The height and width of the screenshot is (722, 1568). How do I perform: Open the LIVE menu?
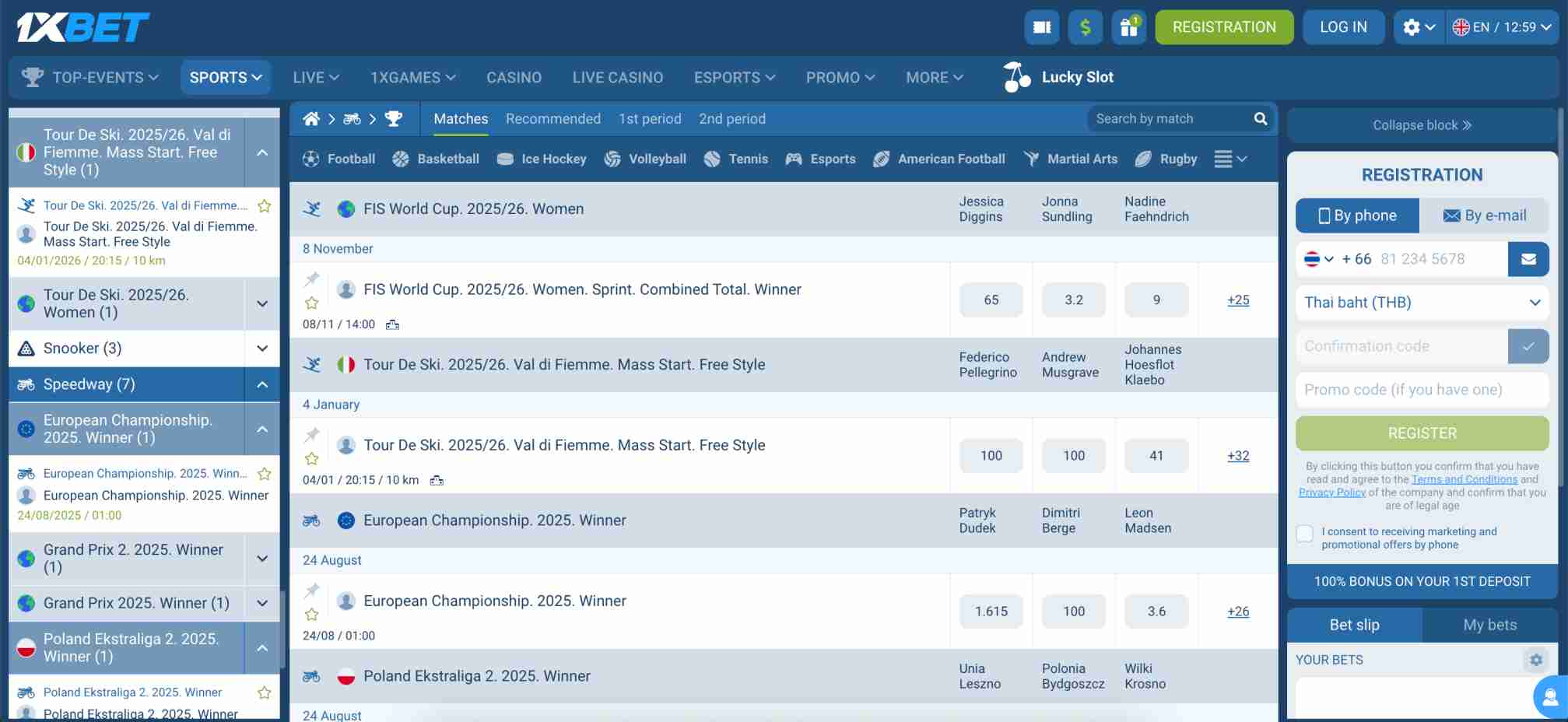click(x=316, y=77)
